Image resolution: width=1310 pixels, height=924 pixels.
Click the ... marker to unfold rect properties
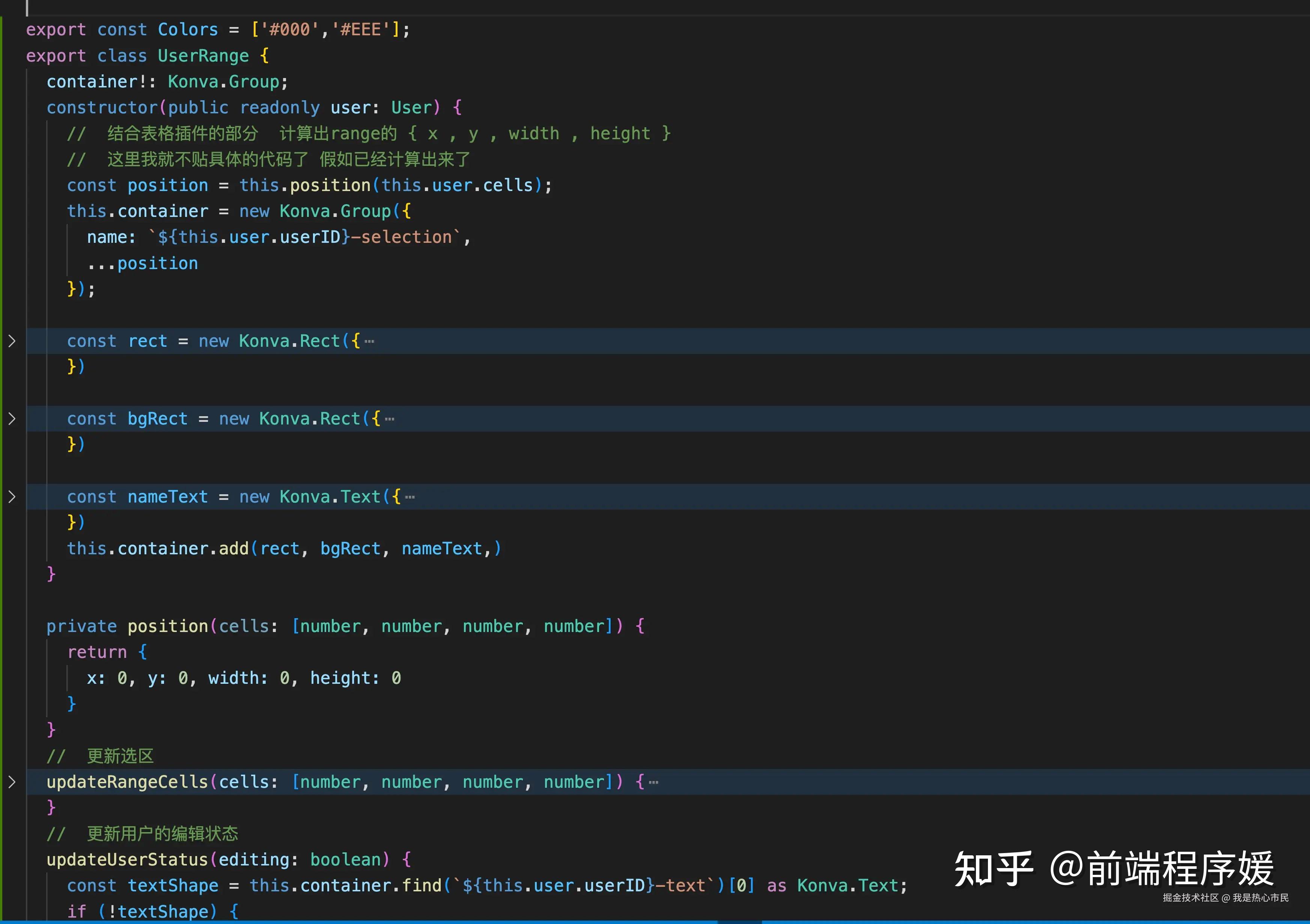pyautogui.click(x=370, y=340)
